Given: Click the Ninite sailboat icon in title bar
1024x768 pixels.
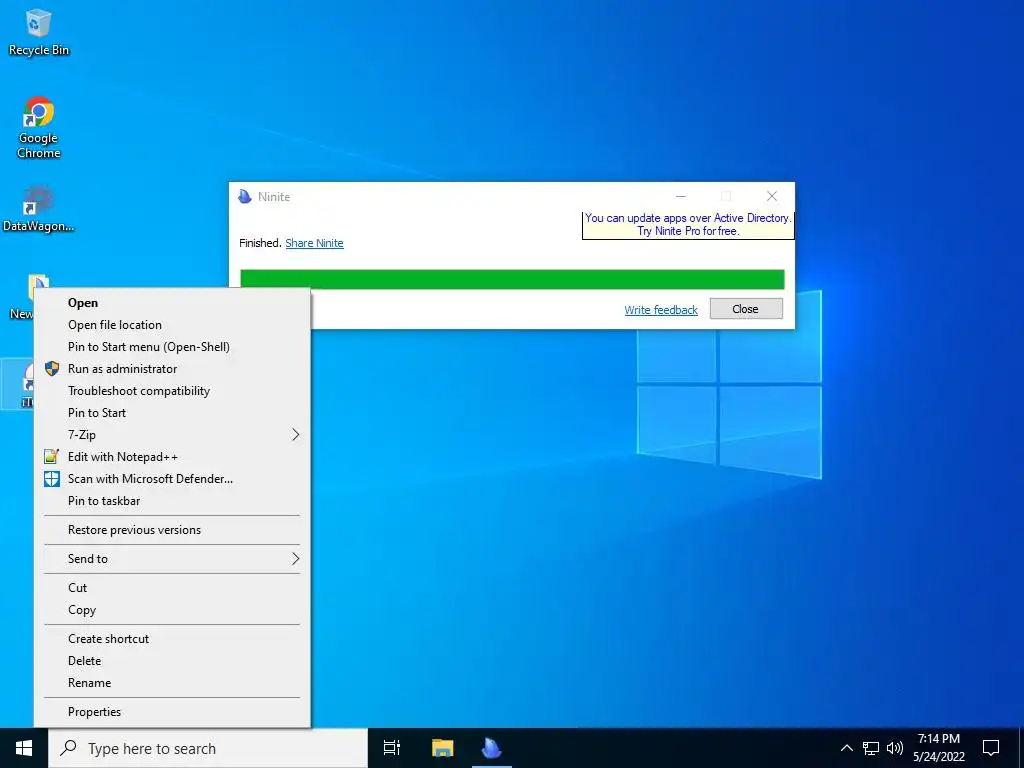Looking at the screenshot, I should (x=245, y=197).
